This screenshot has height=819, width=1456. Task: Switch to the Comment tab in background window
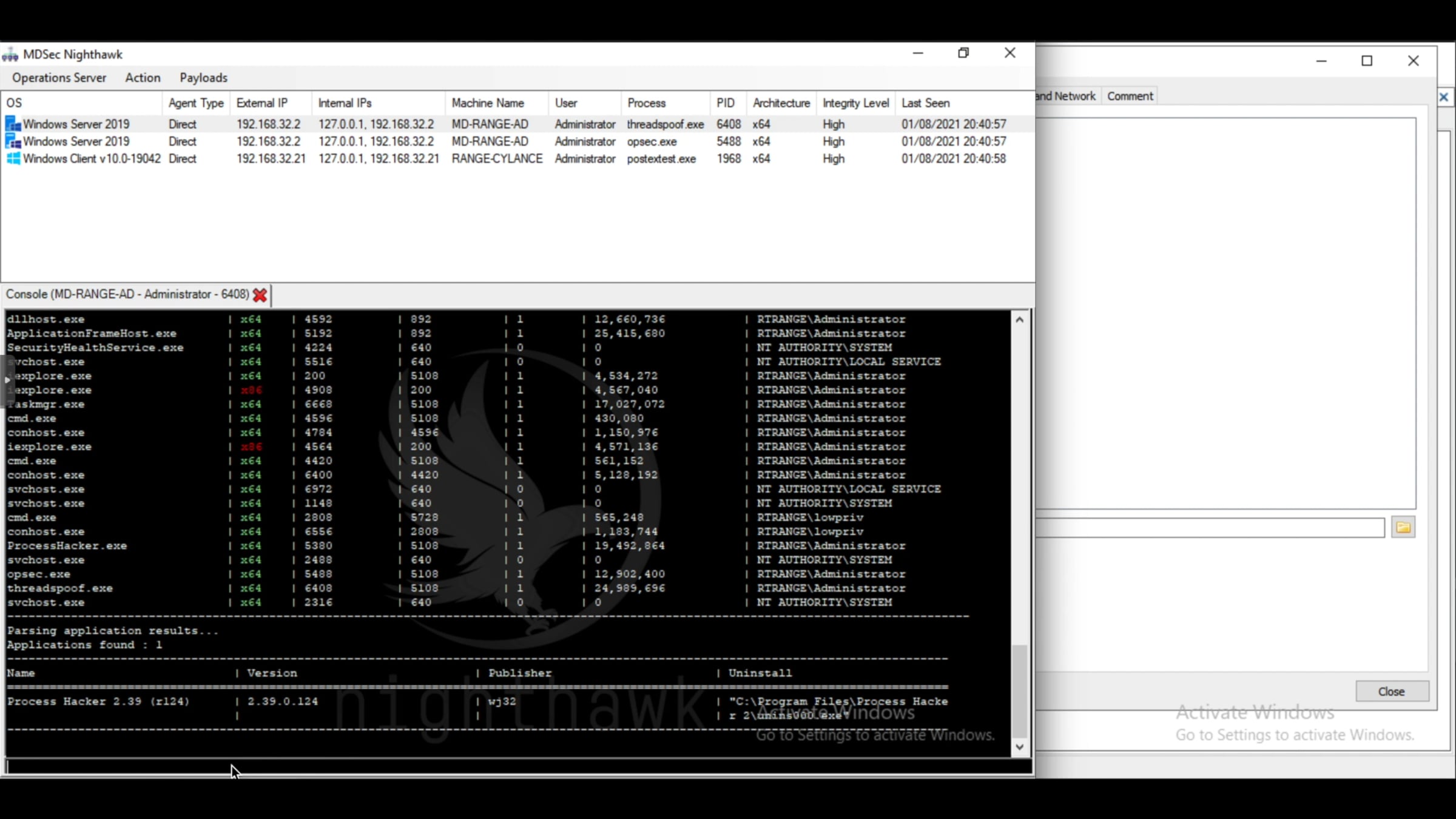[x=1130, y=96]
